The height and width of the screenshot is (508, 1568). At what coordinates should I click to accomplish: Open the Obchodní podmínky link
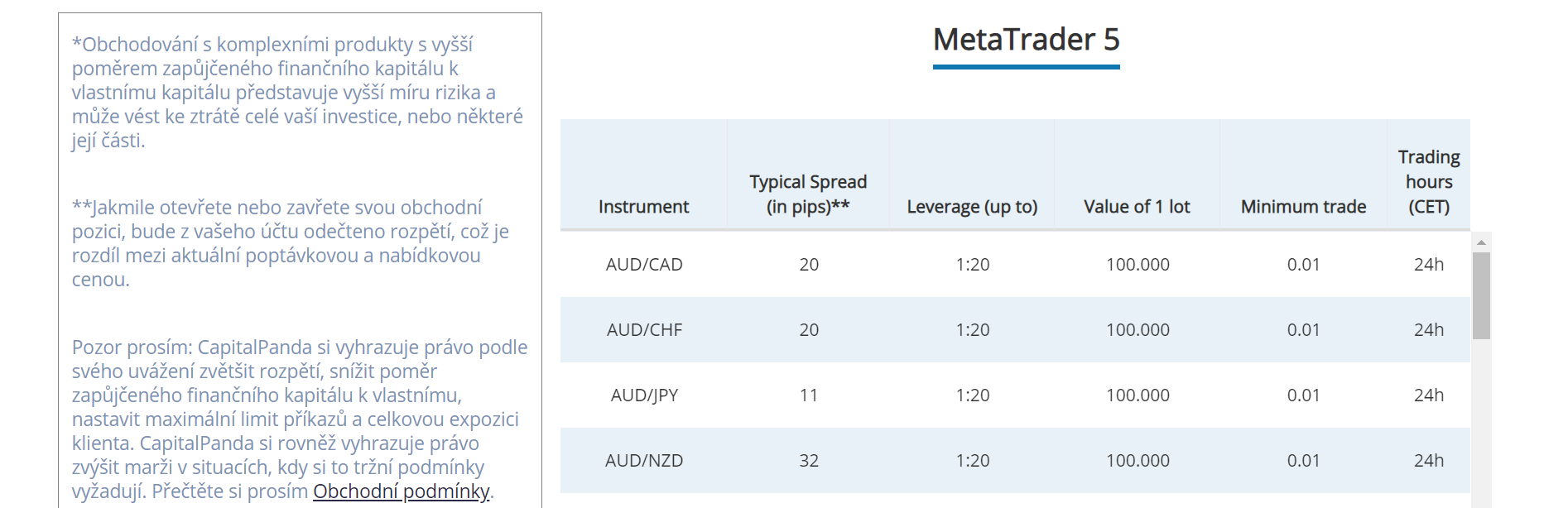[401, 491]
